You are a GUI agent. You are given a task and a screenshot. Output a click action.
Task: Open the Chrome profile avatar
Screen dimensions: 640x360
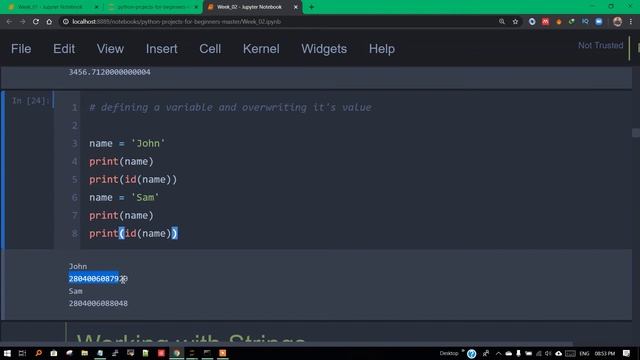point(617,22)
